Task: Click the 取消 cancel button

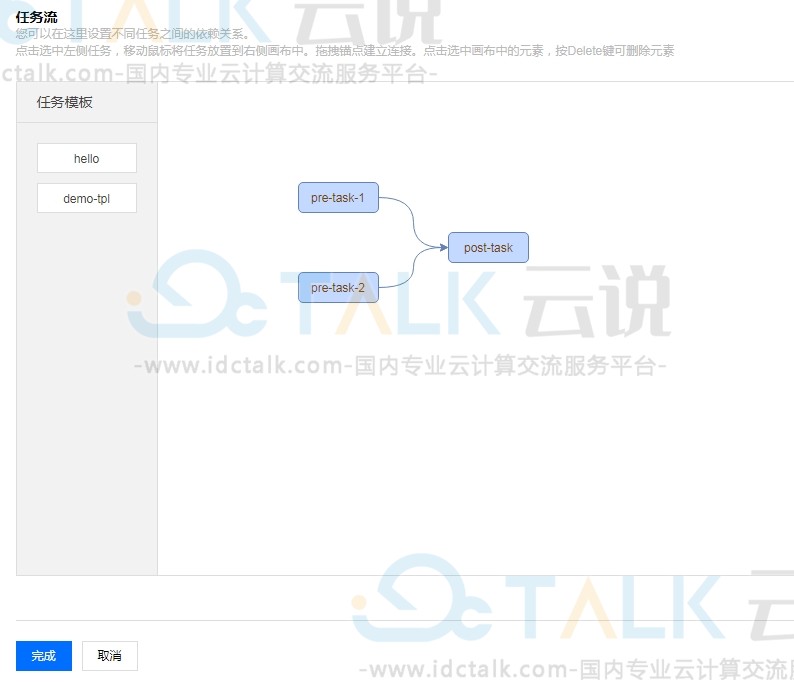Action: [x=110, y=656]
